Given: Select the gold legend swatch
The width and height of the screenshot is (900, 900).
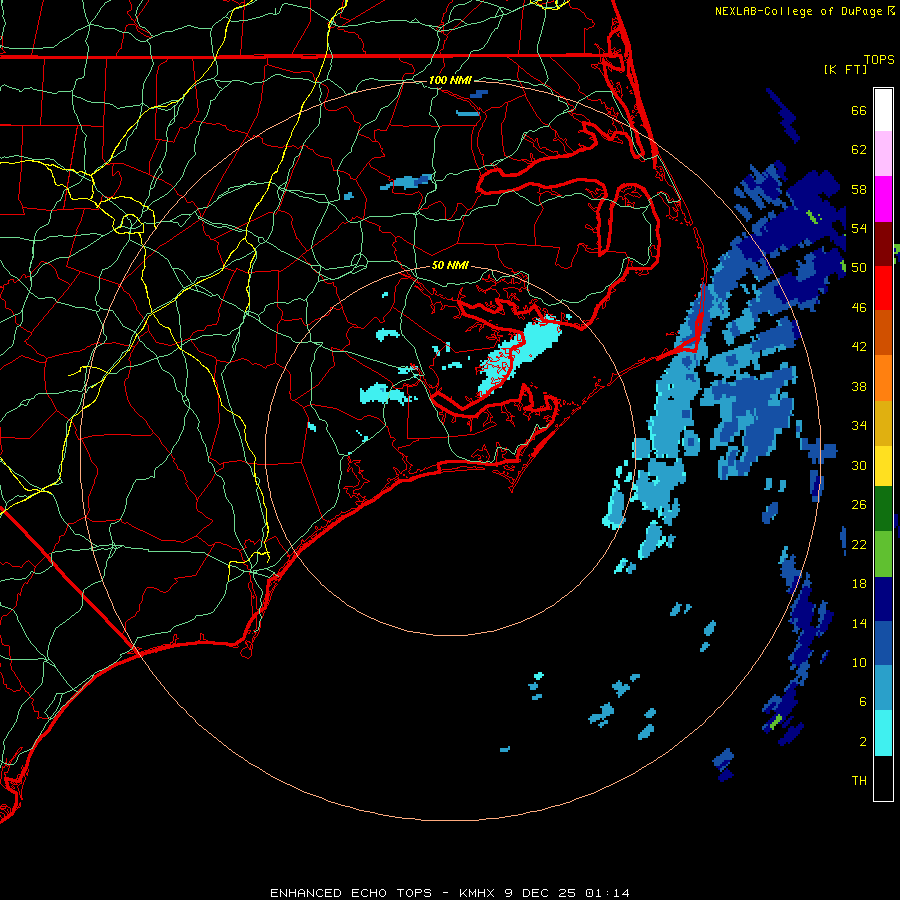Looking at the screenshot, I should 883,423.
